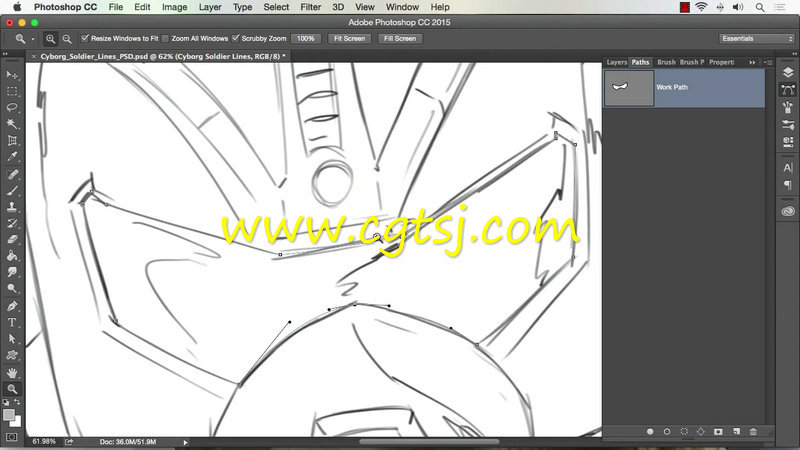The width and height of the screenshot is (800, 450).
Task: Click the 100% zoom button
Action: [x=306, y=39]
